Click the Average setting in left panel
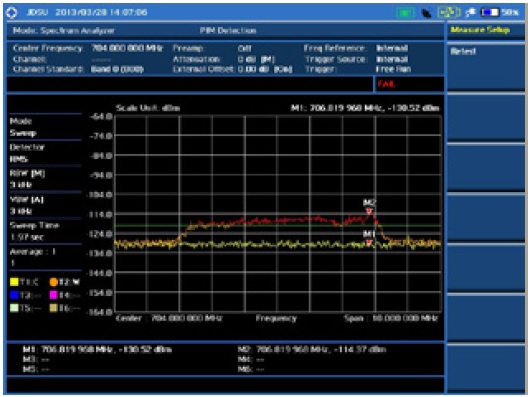Viewport: 528px width, 397px height. point(45,257)
